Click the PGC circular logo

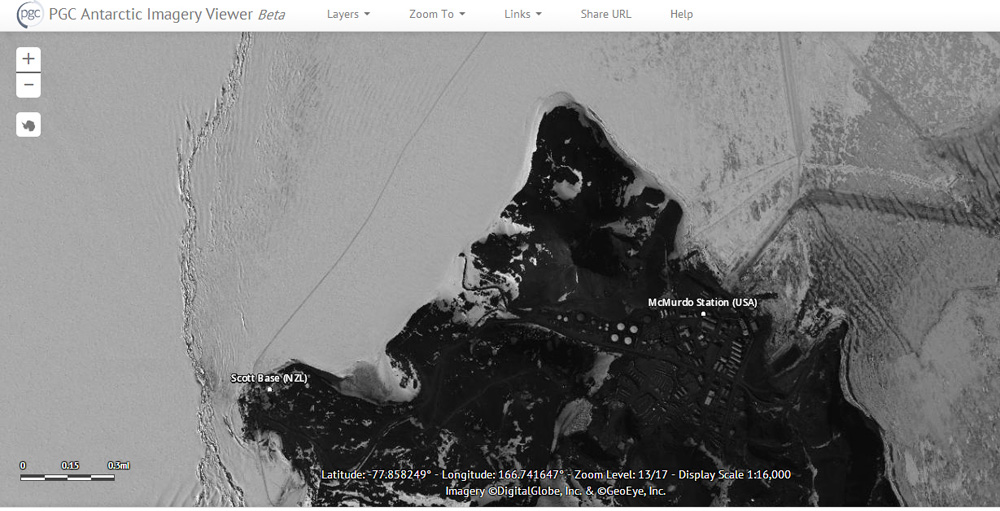point(30,15)
